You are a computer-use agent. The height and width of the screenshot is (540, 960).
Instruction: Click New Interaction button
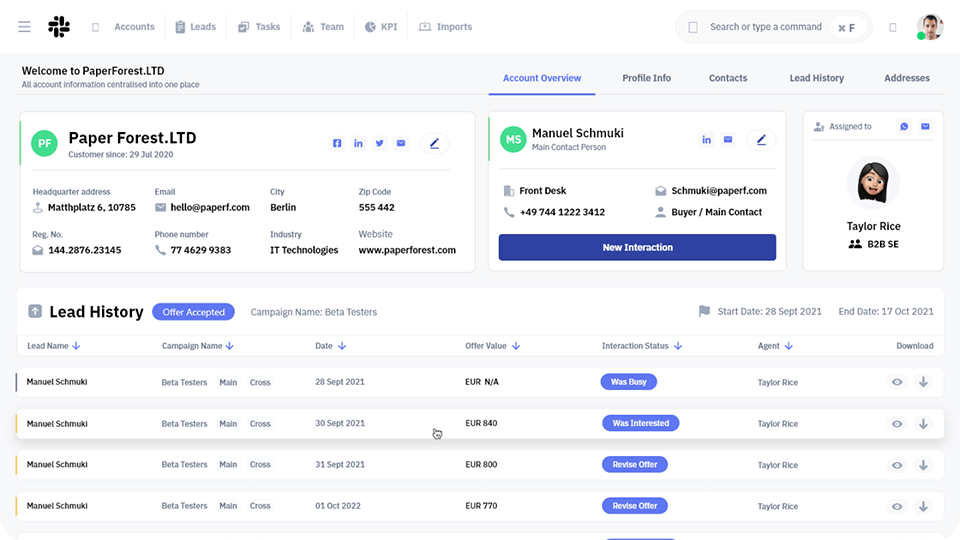[637, 247]
